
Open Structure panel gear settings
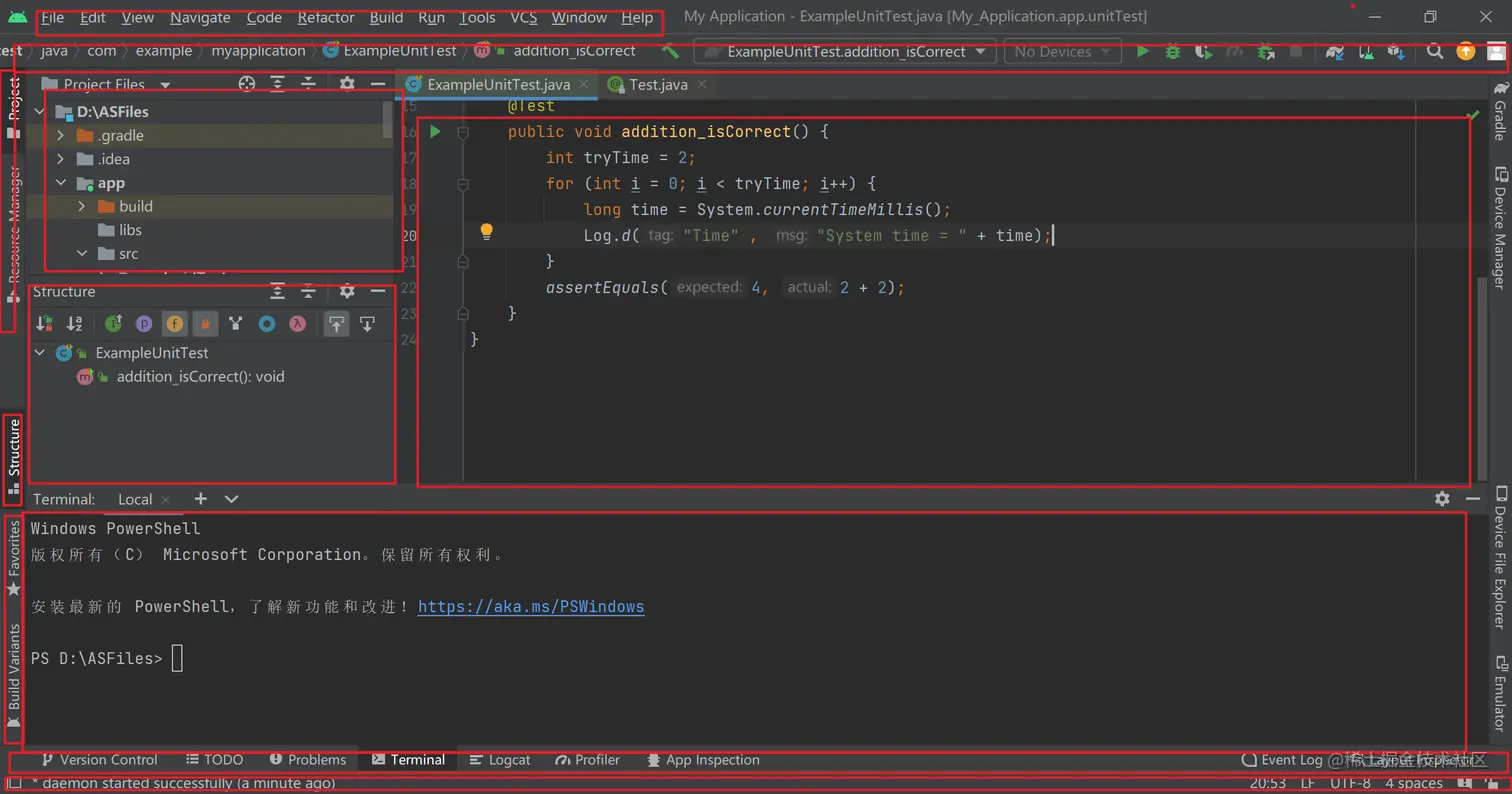pos(347,292)
